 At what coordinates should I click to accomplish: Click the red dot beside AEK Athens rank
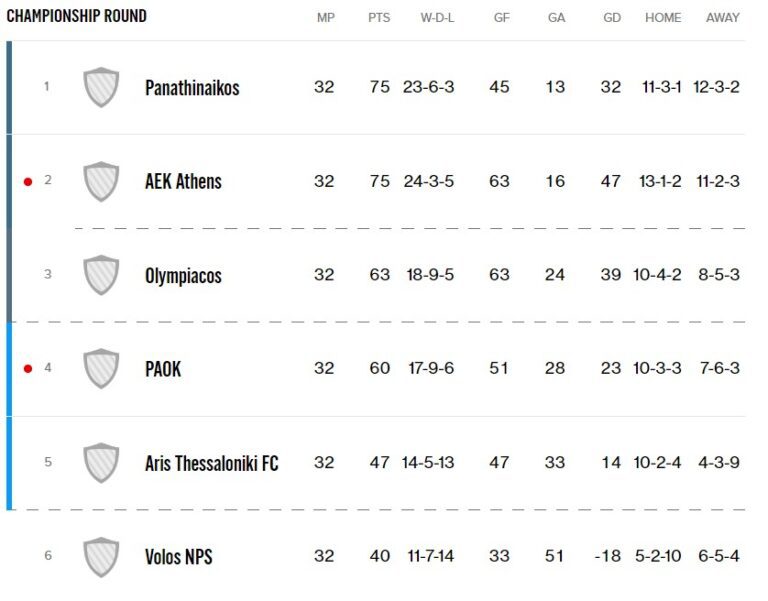[x=28, y=182]
